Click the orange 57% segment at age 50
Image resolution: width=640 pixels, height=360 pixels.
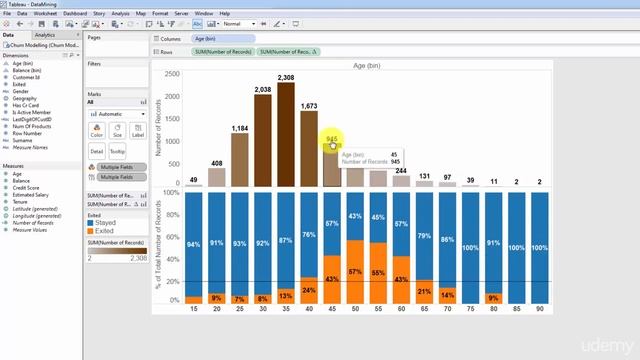point(355,272)
